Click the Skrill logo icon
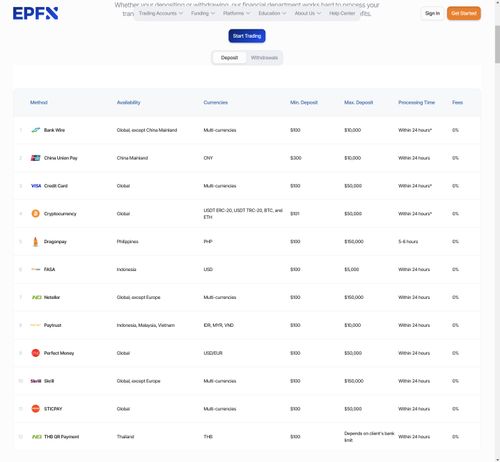500x462 pixels. (x=36, y=381)
